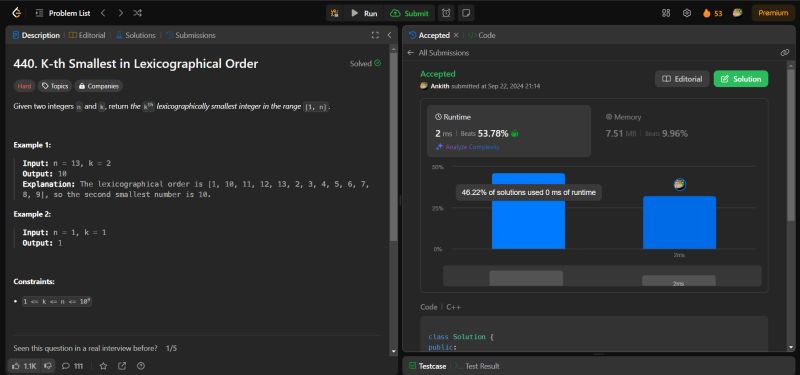Copy the submission link icon
The image size is (800, 375).
[785, 53]
